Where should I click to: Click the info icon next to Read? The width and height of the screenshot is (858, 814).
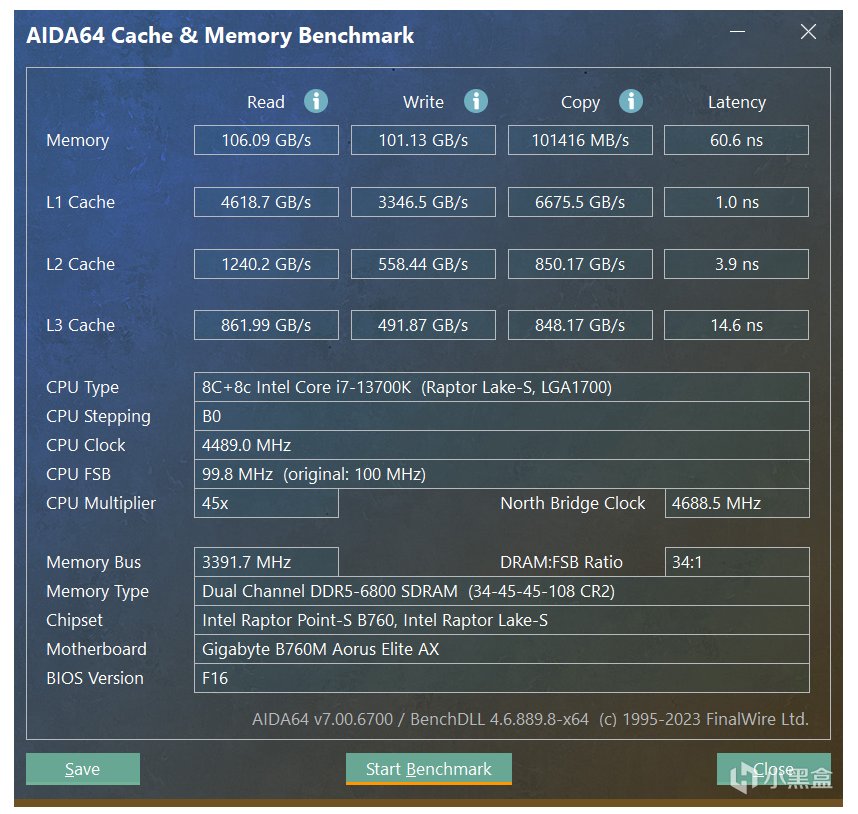pyautogui.click(x=316, y=101)
